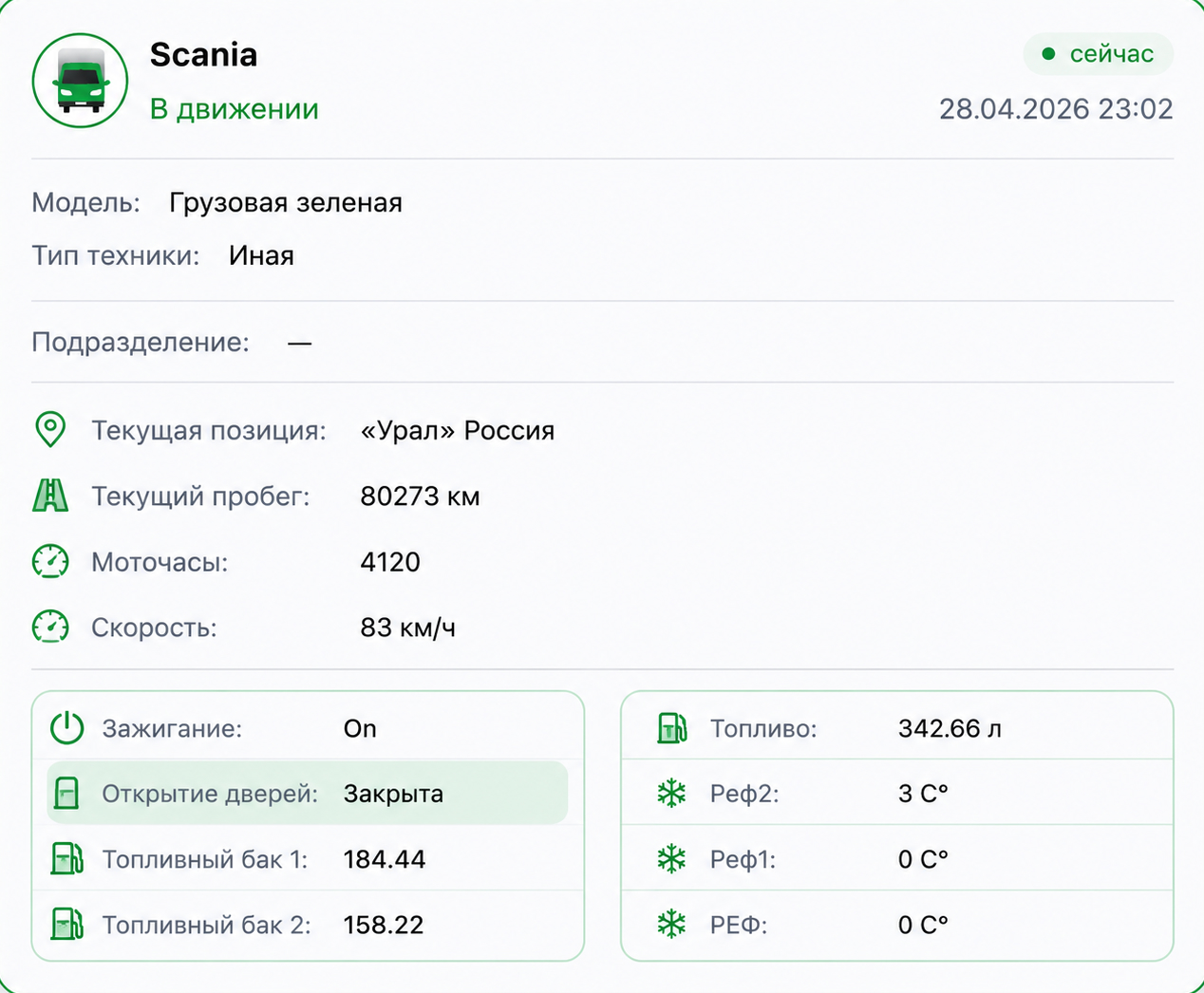The image size is (1204, 993).
Task: Click the Топливный бак 2: label
Action: point(206,925)
